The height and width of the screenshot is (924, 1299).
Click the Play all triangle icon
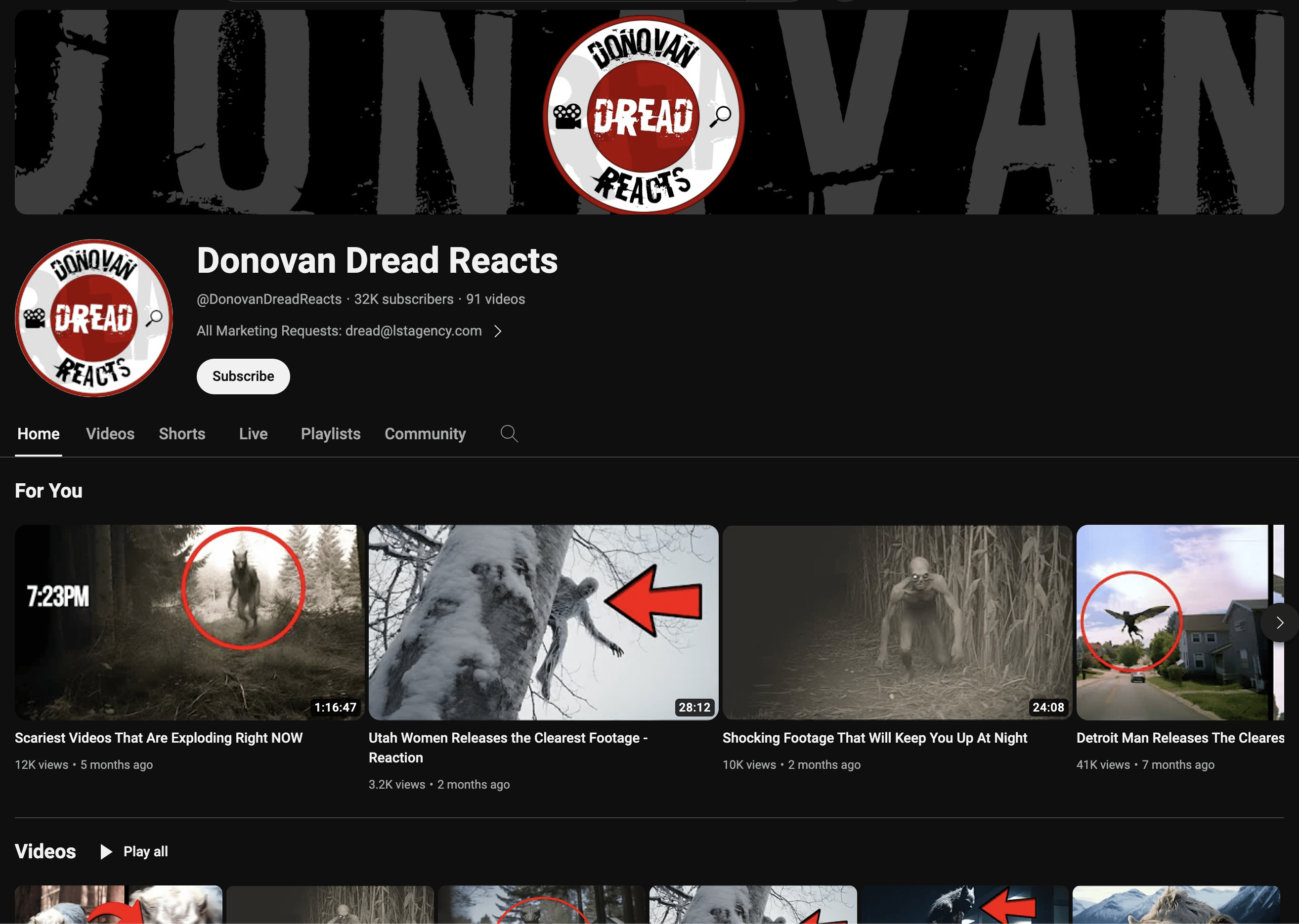point(106,851)
